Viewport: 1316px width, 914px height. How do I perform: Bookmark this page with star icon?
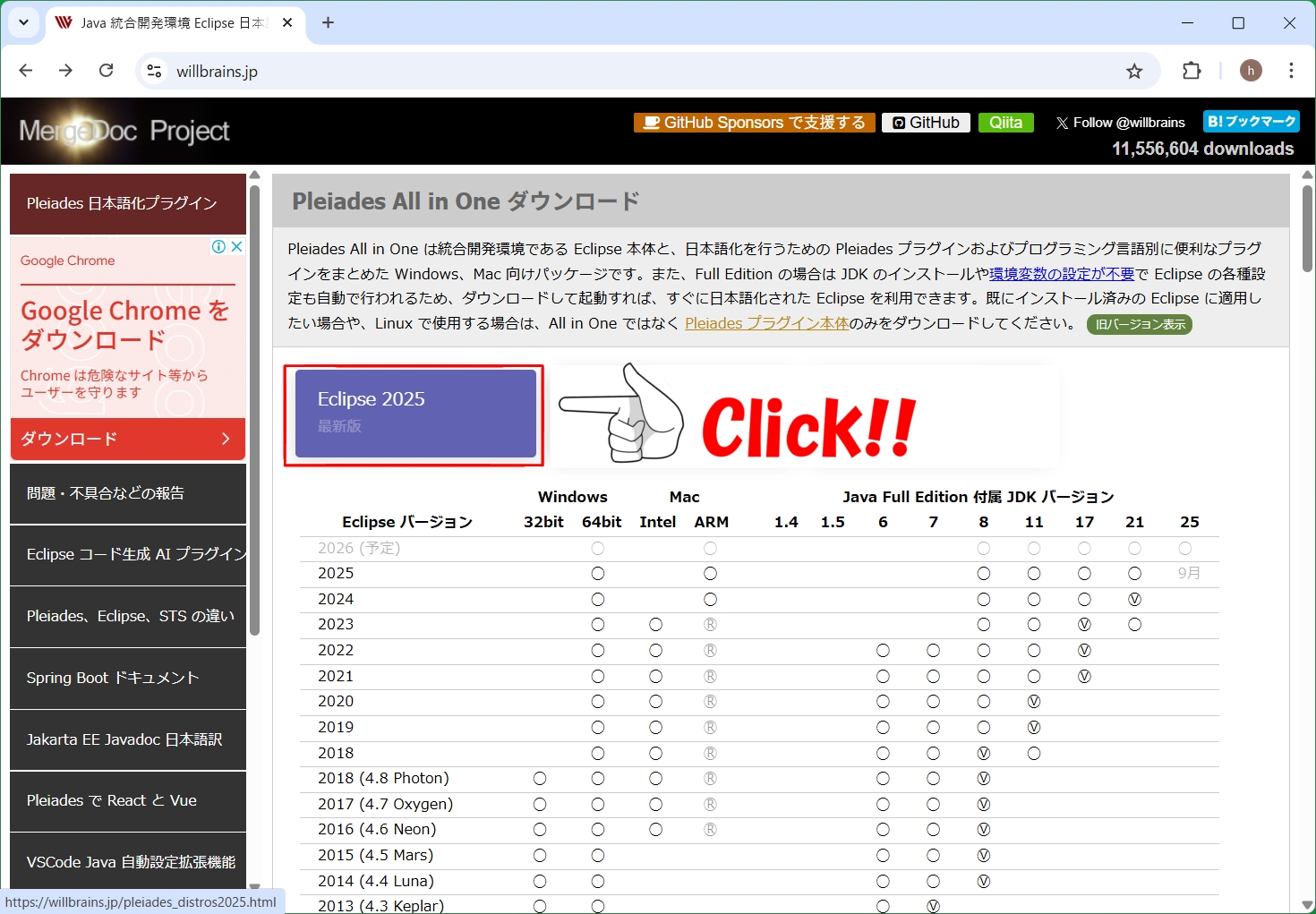click(x=1134, y=72)
